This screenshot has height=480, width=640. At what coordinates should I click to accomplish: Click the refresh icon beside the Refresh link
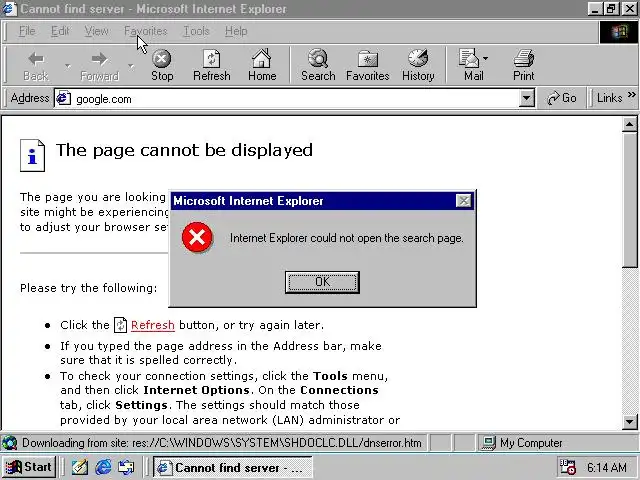pos(120,325)
